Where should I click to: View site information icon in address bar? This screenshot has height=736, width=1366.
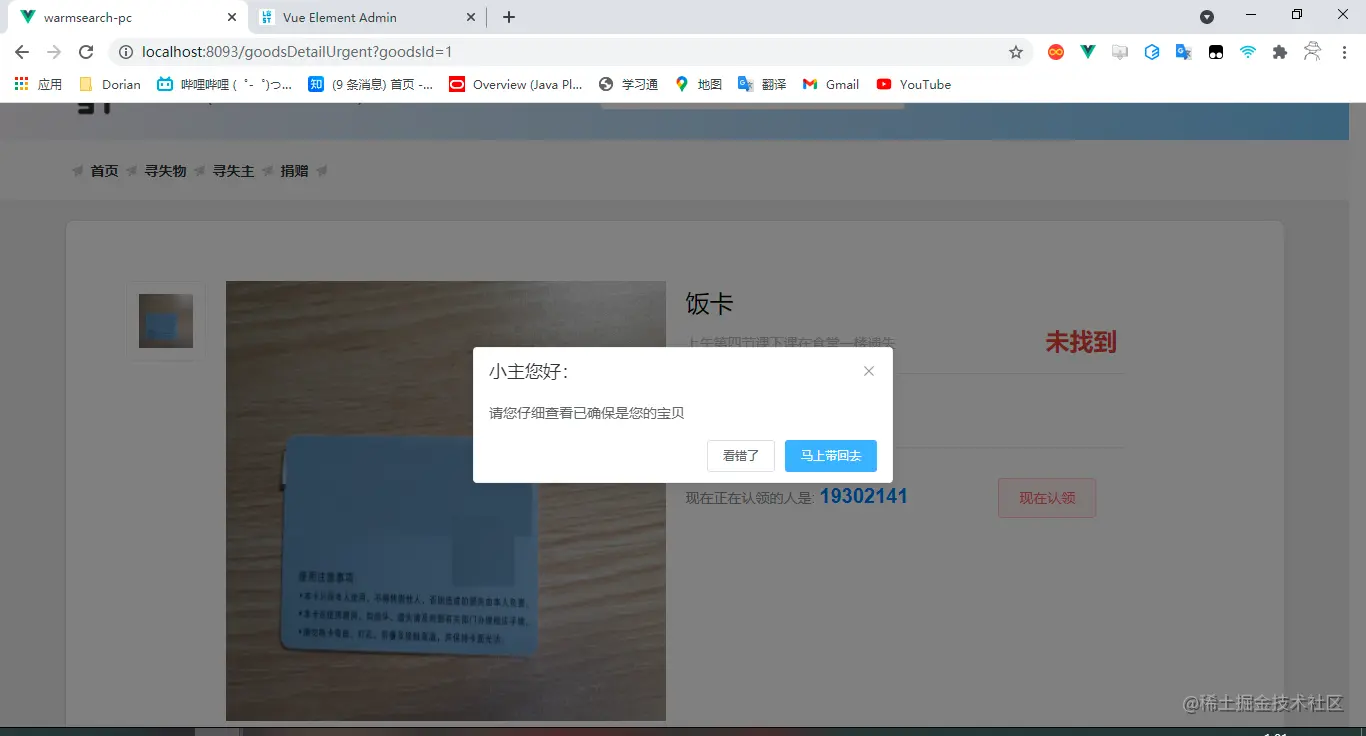coord(125,52)
